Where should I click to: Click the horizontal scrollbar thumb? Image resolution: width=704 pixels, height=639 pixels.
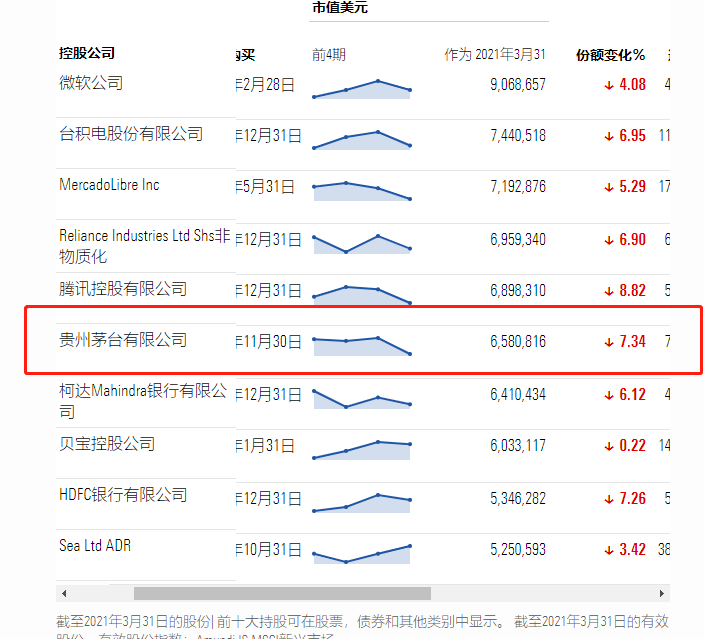click(282, 594)
